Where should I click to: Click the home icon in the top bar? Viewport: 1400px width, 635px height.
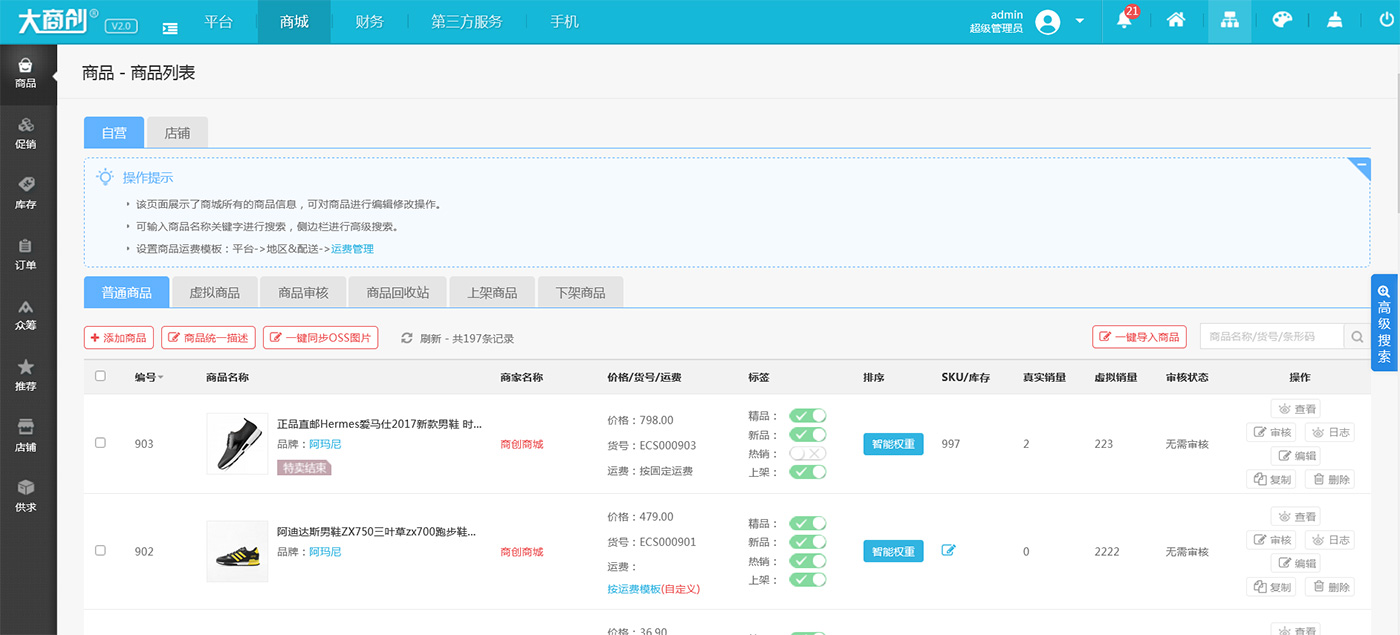[x=1176, y=20]
